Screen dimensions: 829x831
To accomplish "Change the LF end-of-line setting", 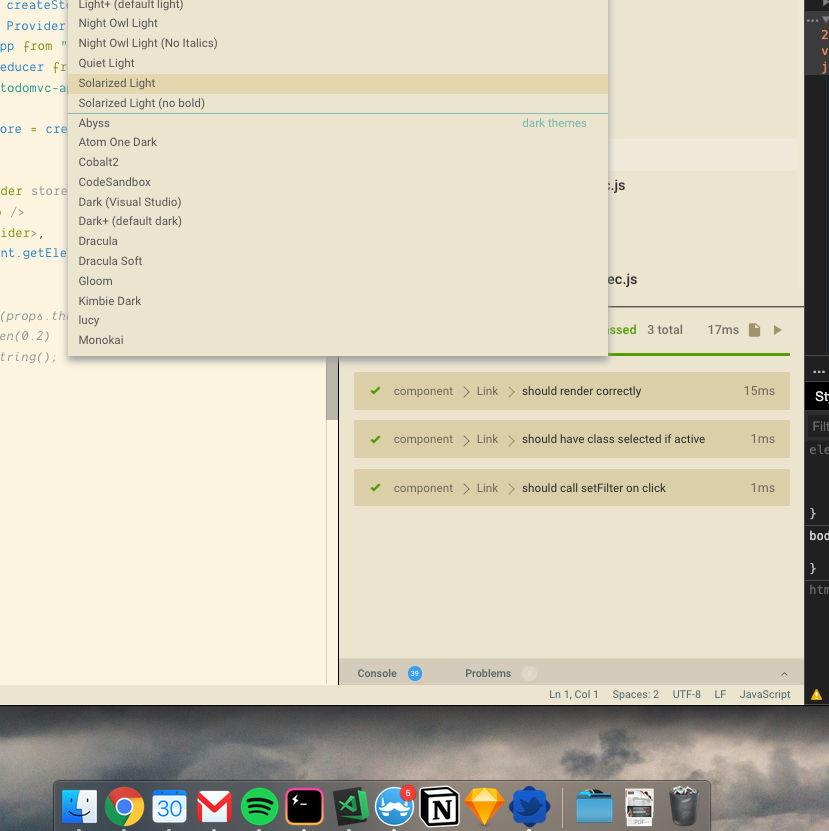I will tap(720, 694).
